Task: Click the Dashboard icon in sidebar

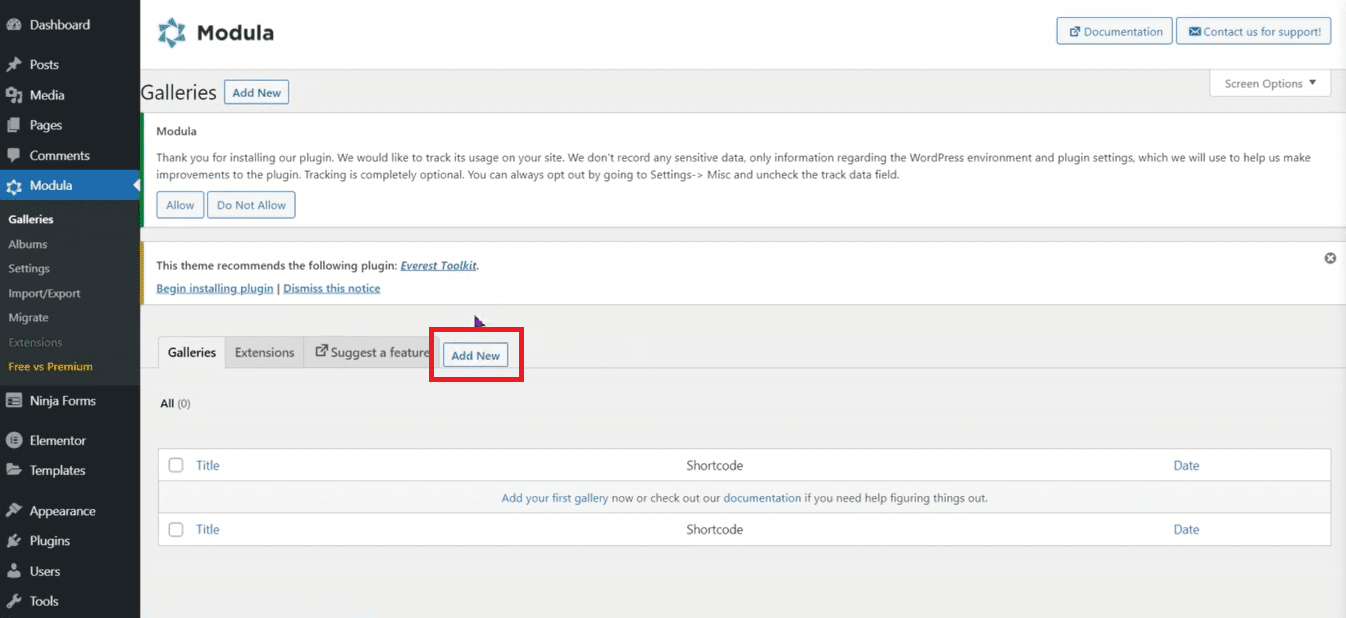Action: pyautogui.click(x=14, y=25)
